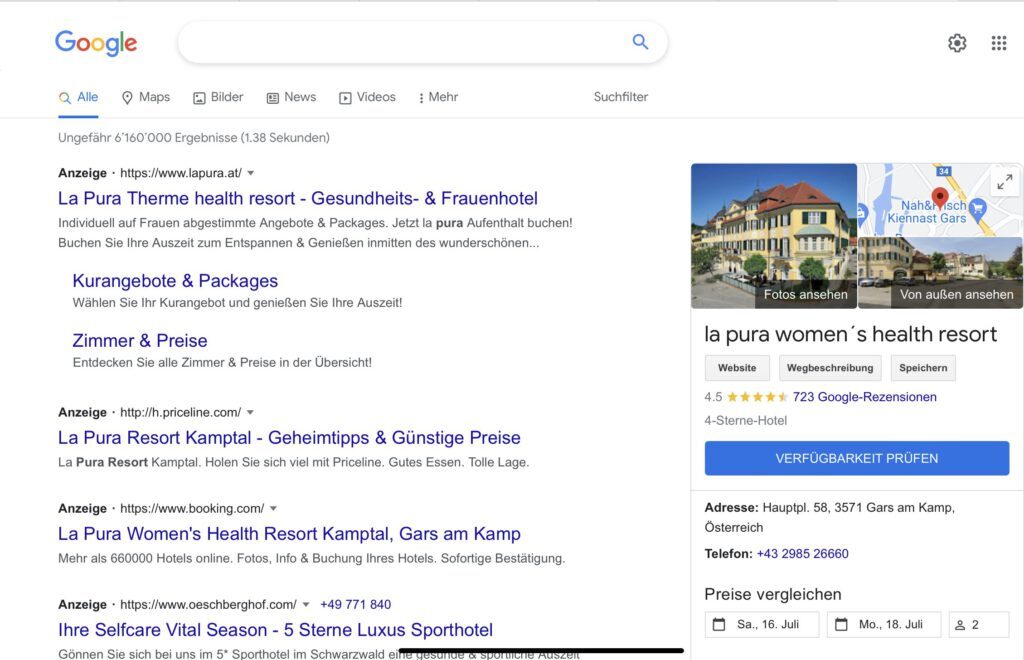Click the Website button in the hotel panel

coord(737,368)
